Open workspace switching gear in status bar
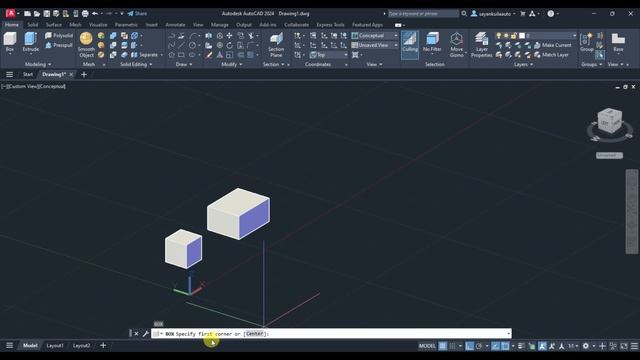This screenshot has width=640, height=360. (x=585, y=346)
